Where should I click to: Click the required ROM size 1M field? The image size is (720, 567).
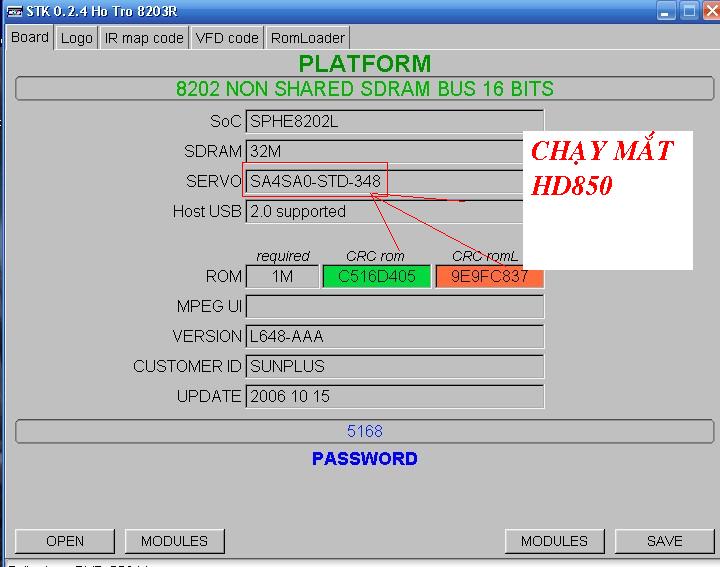(282, 276)
